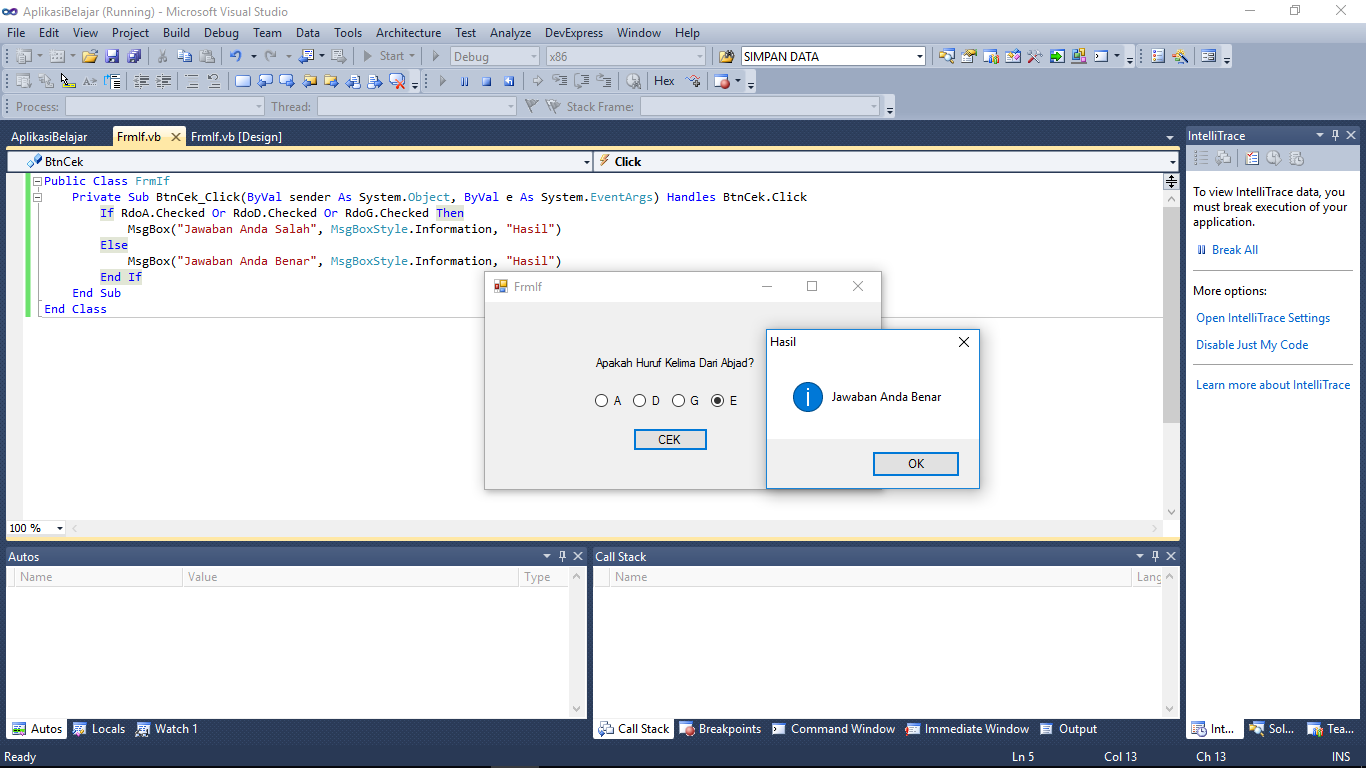Collapse the BtnCek_Click Sub code region
This screenshot has height=768, width=1366.
coord(37,198)
